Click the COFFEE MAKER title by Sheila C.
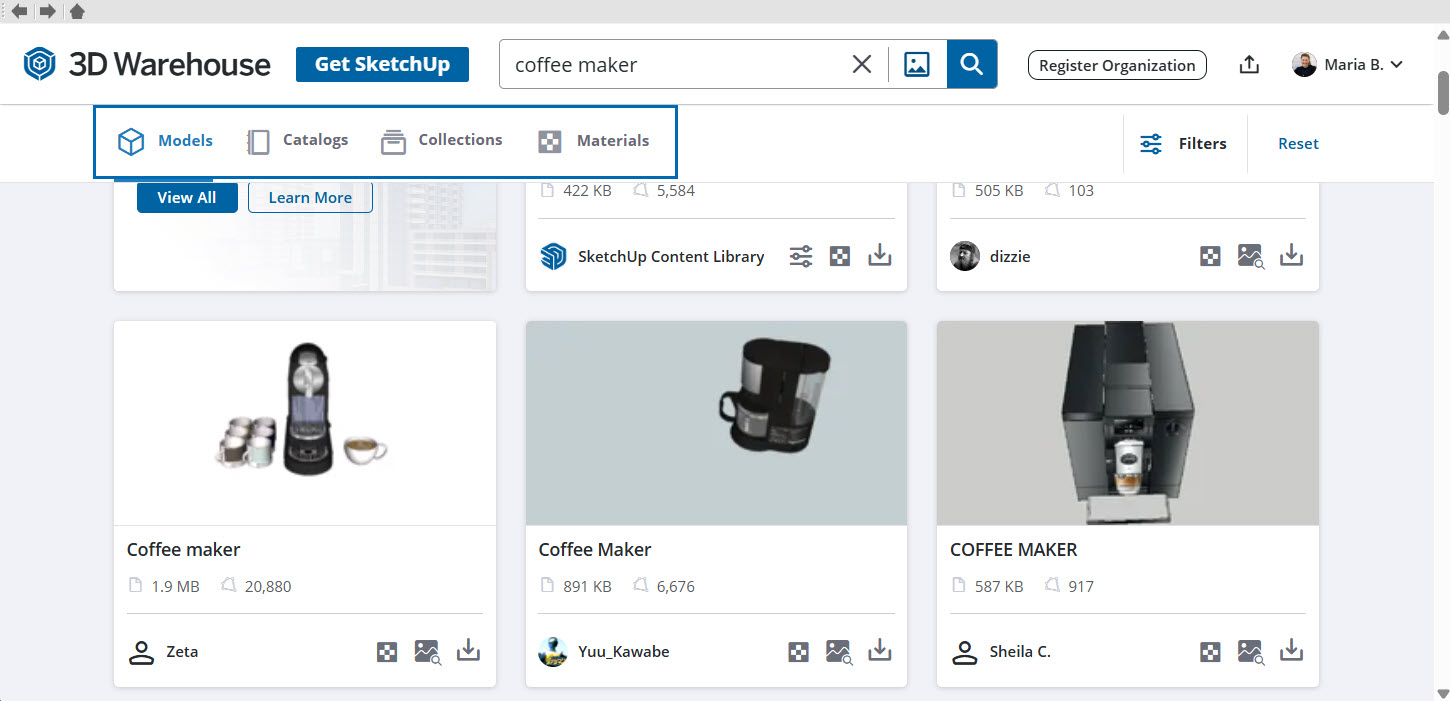The image size is (1450, 701). 1014,549
